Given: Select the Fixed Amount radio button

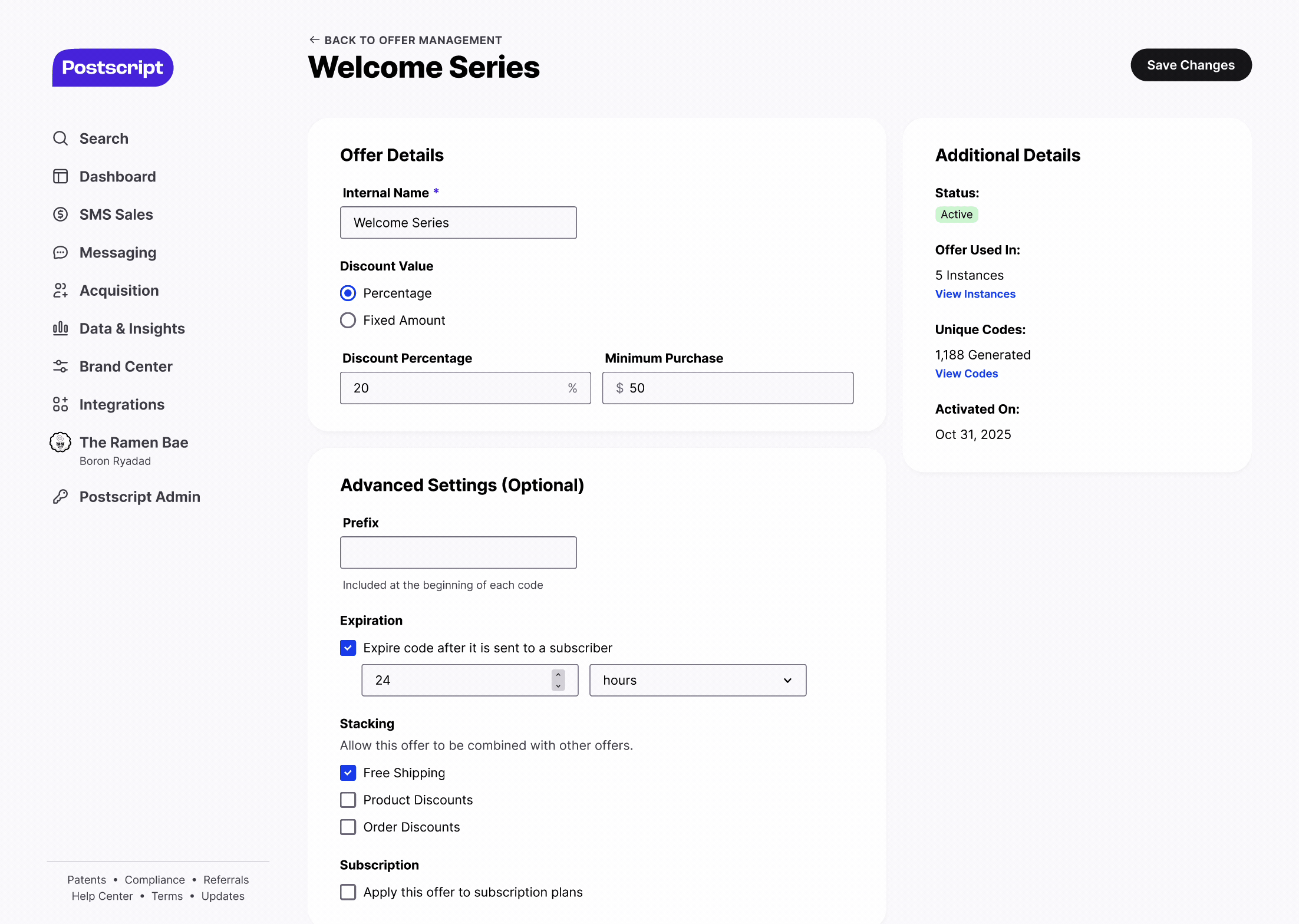Looking at the screenshot, I should click(x=348, y=321).
